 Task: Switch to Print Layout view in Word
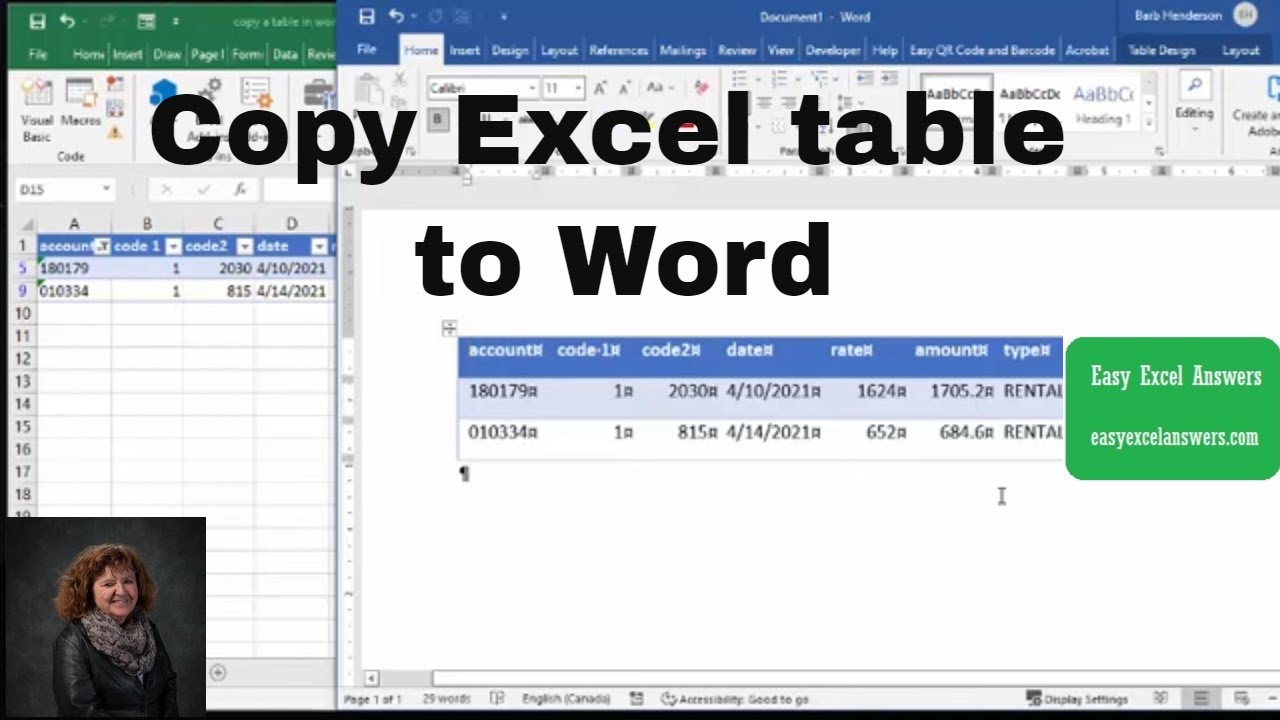coord(1201,698)
